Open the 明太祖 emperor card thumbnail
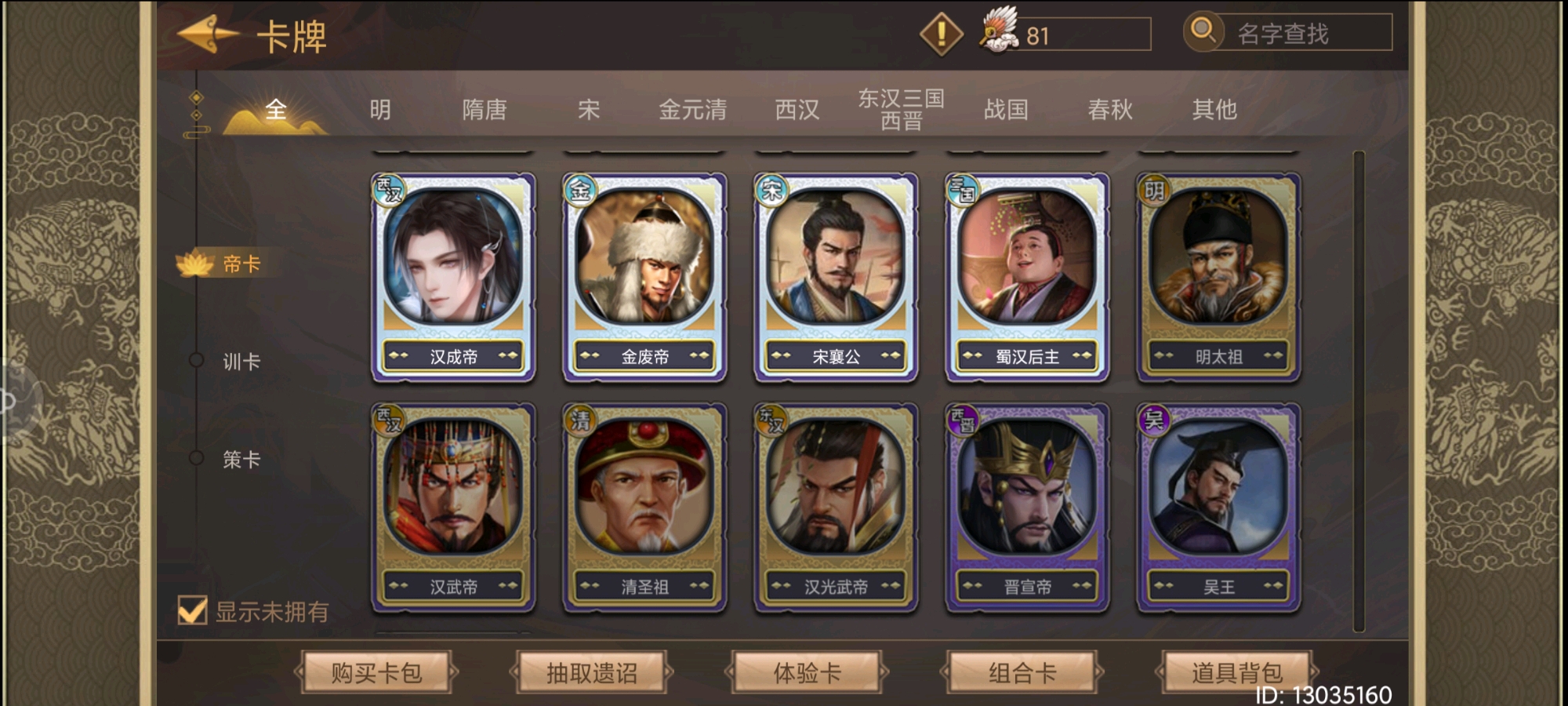This screenshot has width=1568, height=706. click(x=1218, y=277)
